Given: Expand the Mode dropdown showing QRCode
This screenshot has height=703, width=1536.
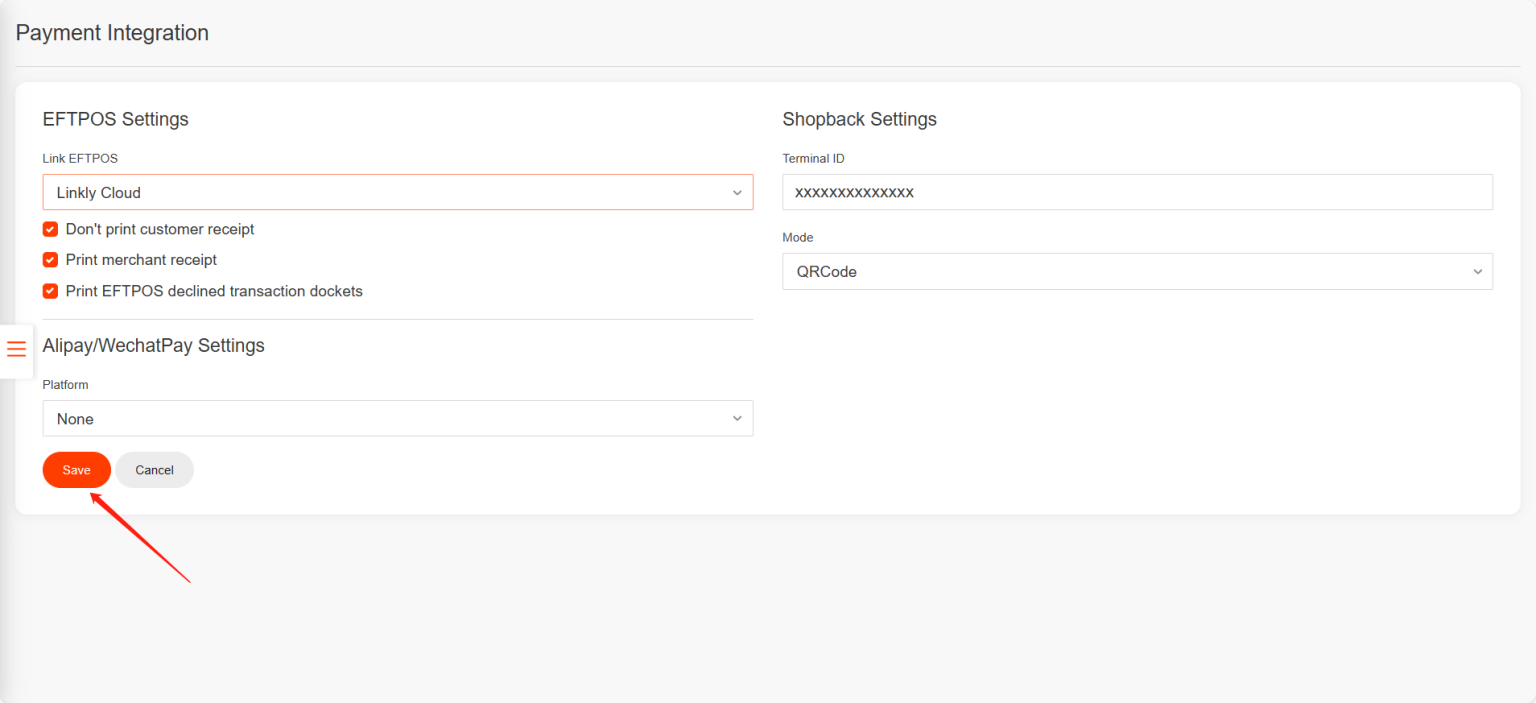Looking at the screenshot, I should 1137,271.
